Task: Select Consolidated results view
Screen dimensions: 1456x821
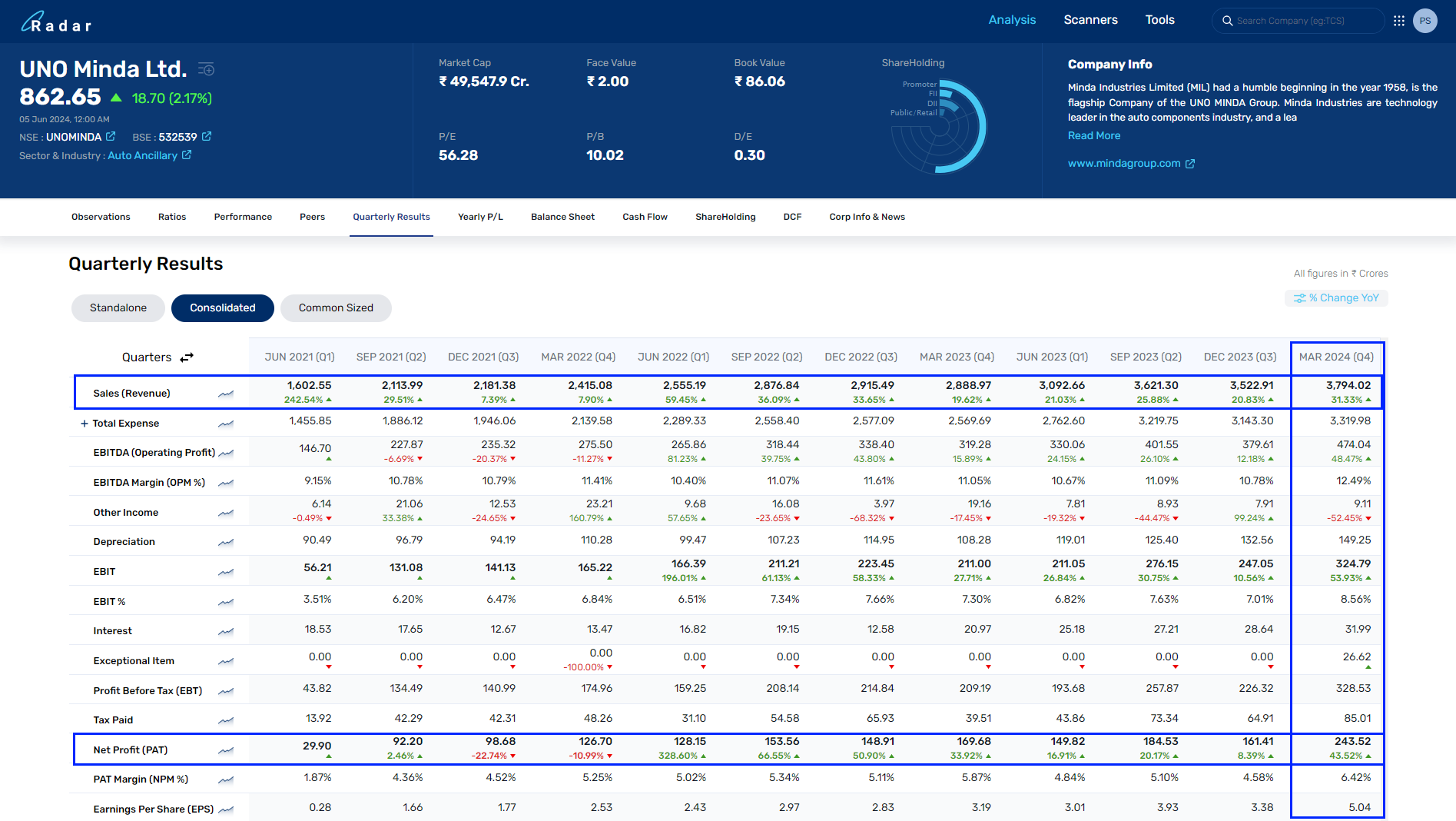Action: [x=223, y=307]
